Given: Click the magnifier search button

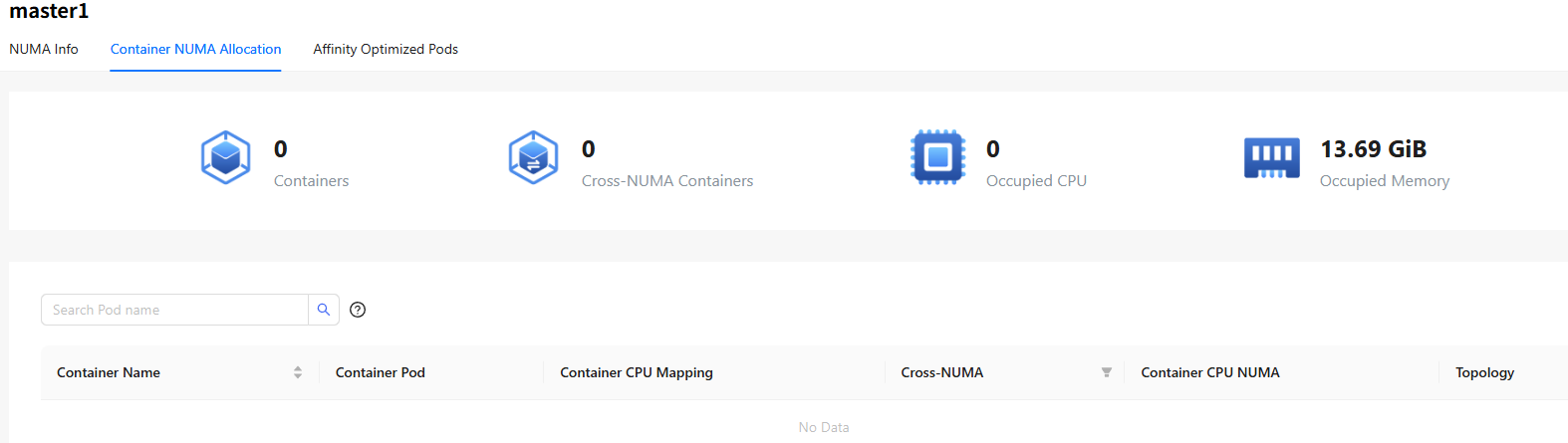Looking at the screenshot, I should [x=324, y=310].
